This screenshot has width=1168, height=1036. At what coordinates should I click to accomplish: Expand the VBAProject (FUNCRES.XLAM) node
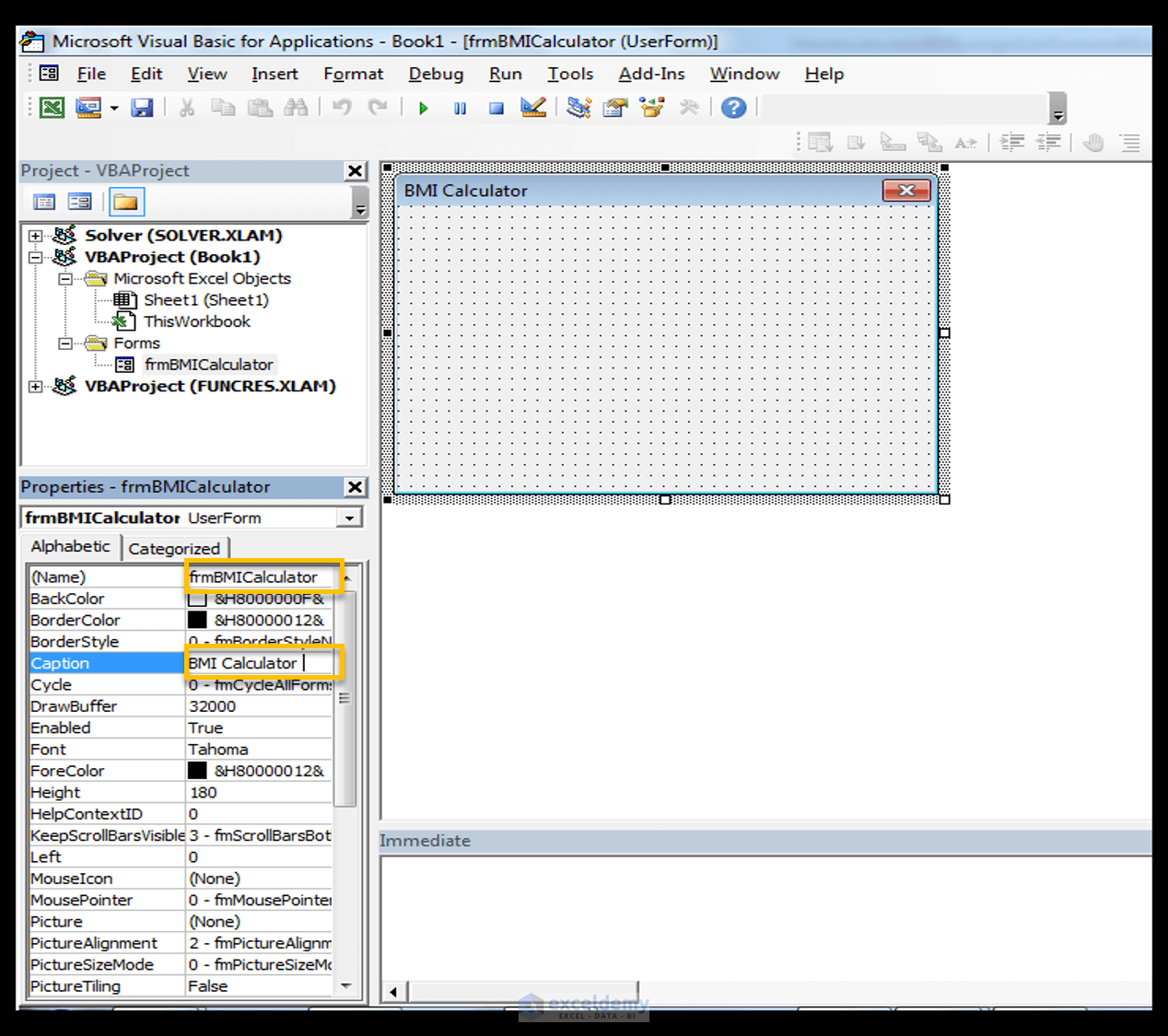pyautogui.click(x=36, y=386)
